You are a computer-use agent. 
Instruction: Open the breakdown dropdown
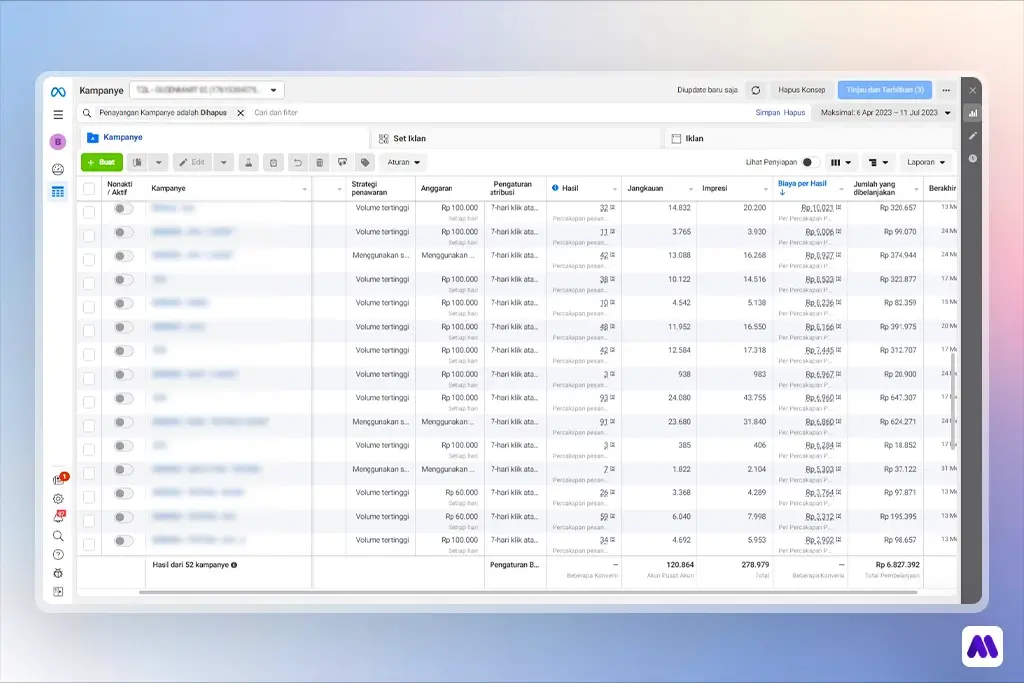pyautogui.click(x=878, y=163)
